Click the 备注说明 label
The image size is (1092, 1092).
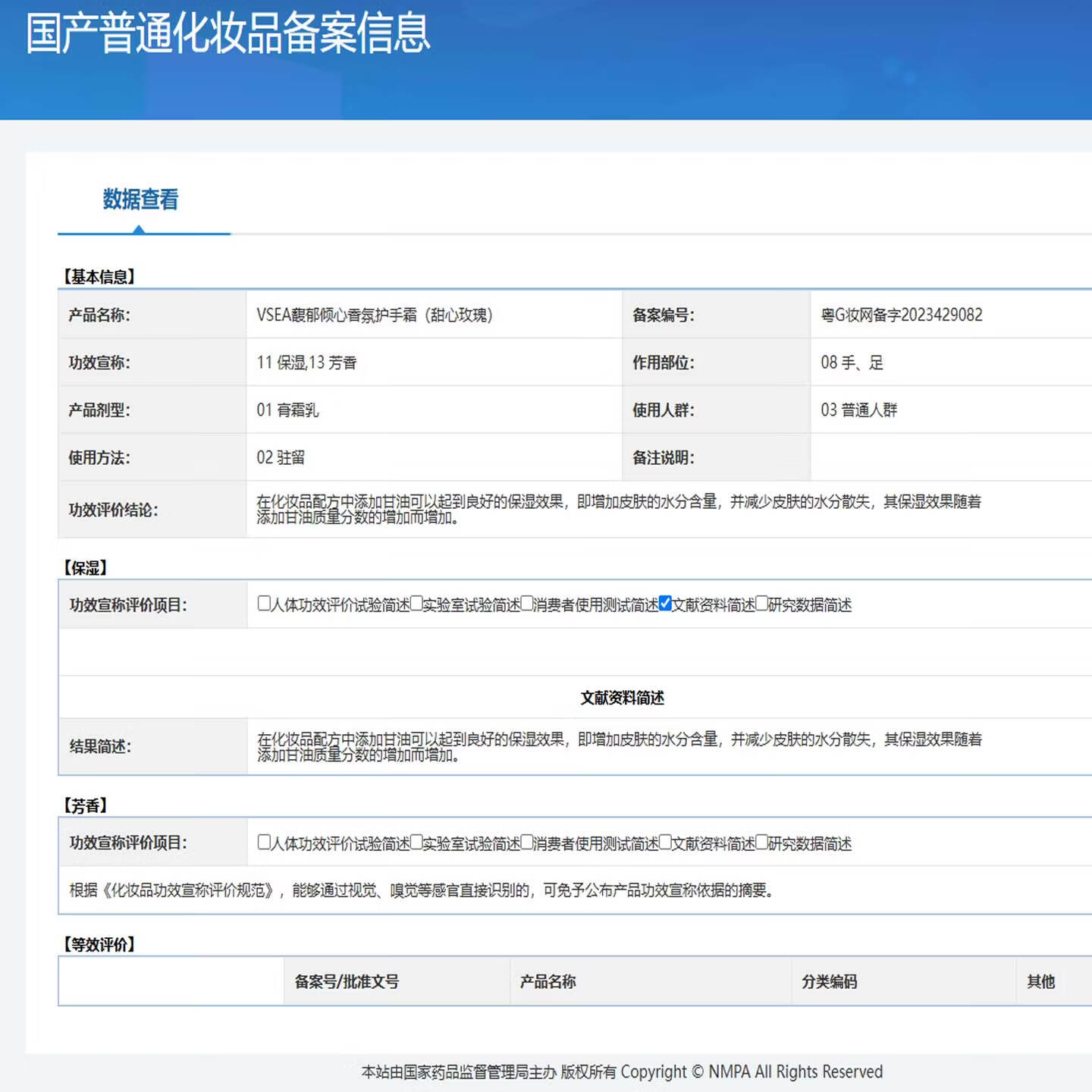click(664, 458)
